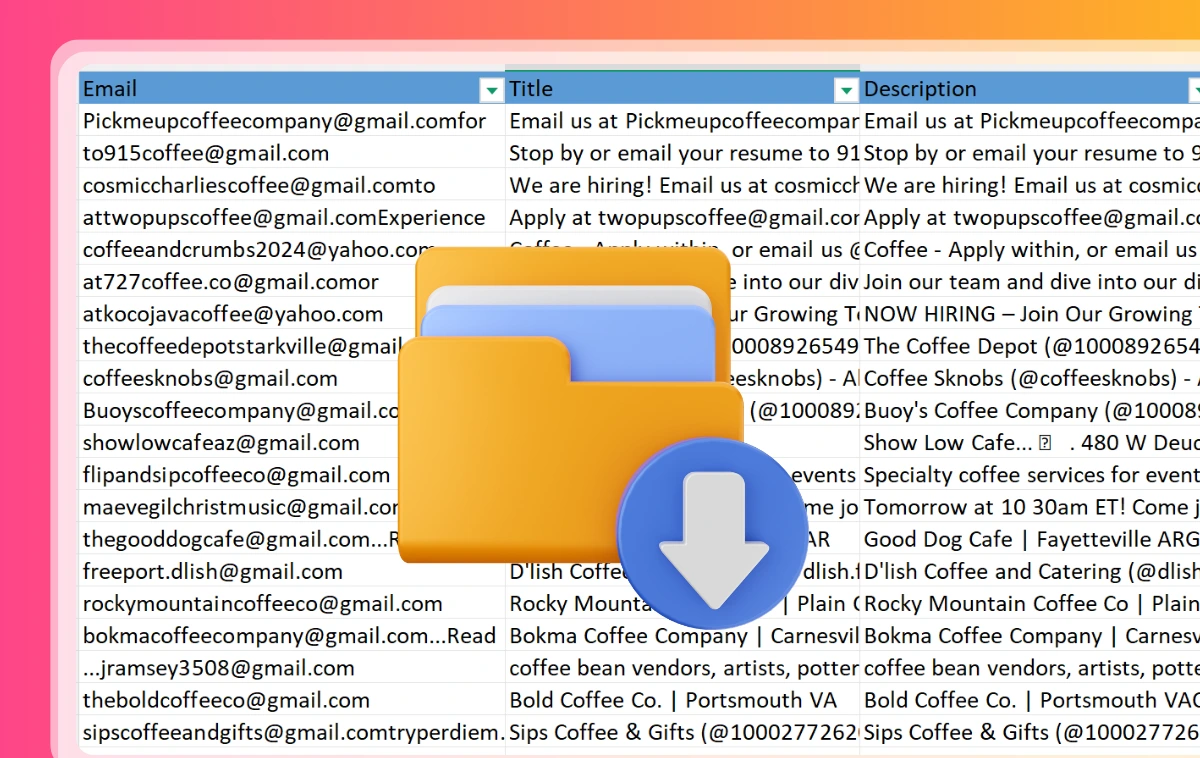Select Description cell 'Bold Coffee Co. | Portsmouth VAC'
This screenshot has height=758, width=1200.
pos(1030,699)
